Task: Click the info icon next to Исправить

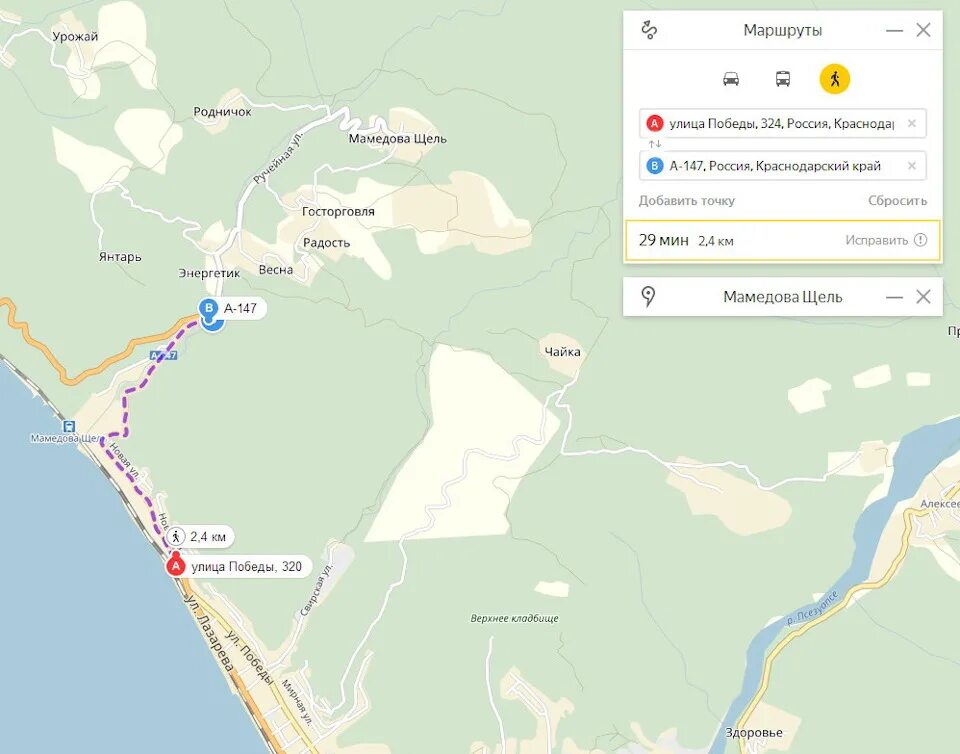Action: click(920, 240)
